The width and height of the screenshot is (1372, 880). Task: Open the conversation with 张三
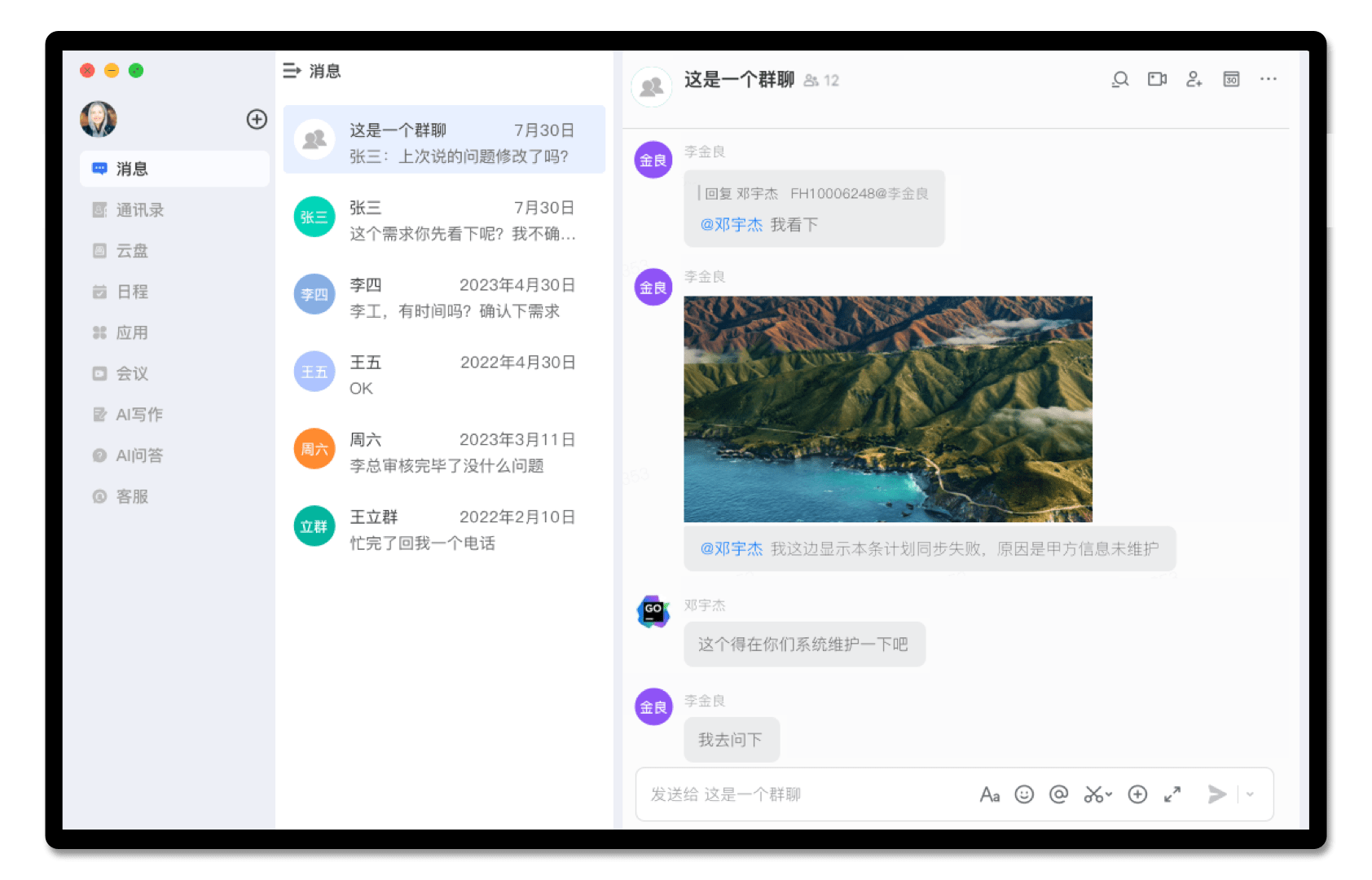coord(444,221)
